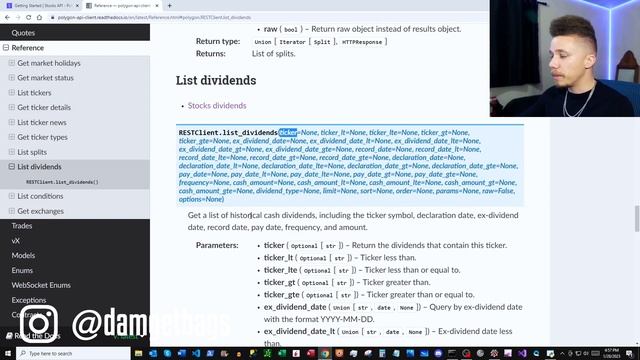The image size is (640, 360).
Task: Open the Models sidebar section
Action: (23, 256)
